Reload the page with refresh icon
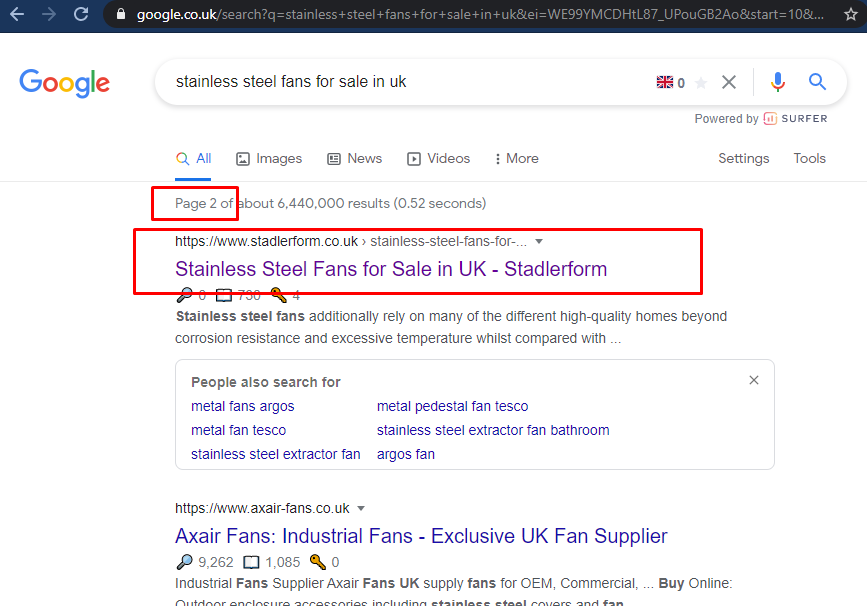The image size is (867, 606). (x=81, y=14)
